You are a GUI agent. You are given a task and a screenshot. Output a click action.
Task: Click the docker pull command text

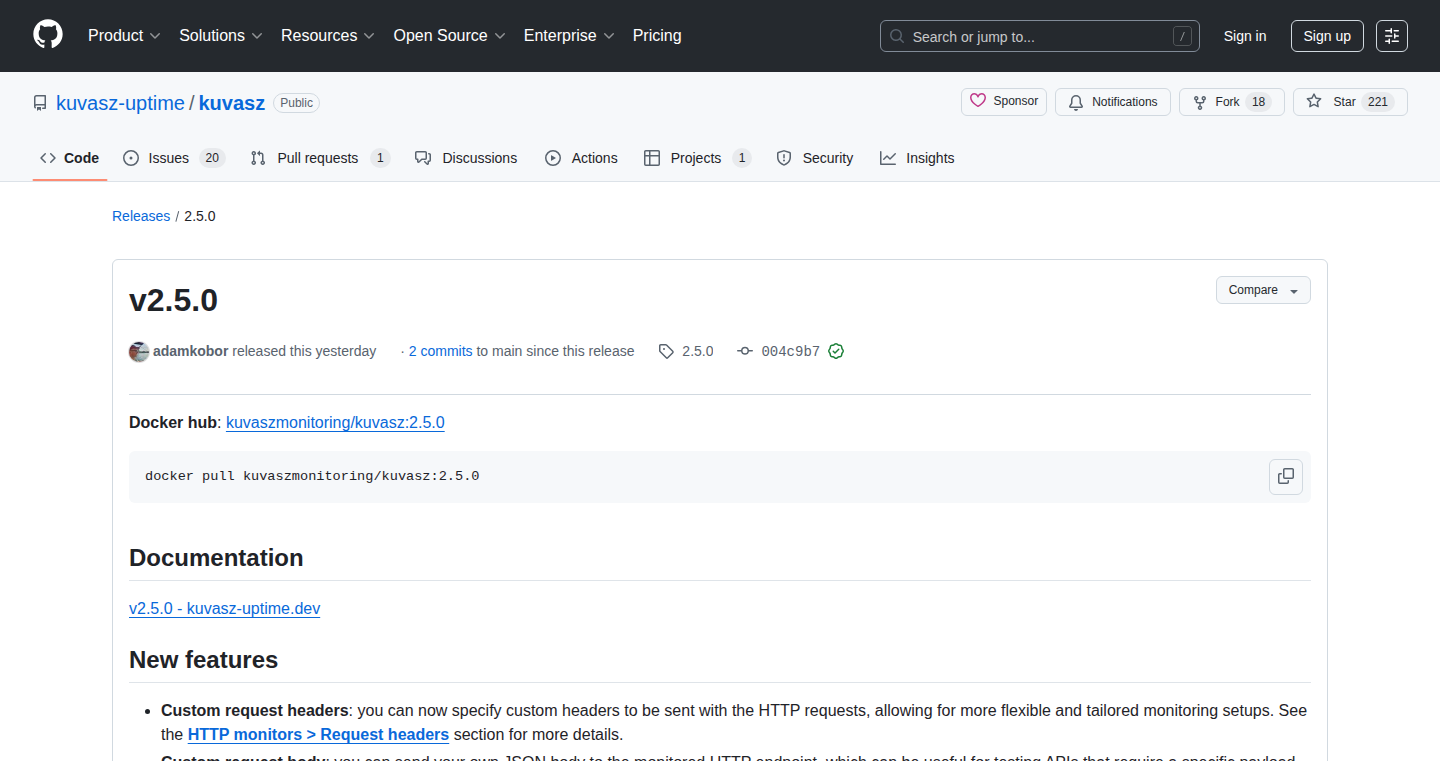coord(312,476)
